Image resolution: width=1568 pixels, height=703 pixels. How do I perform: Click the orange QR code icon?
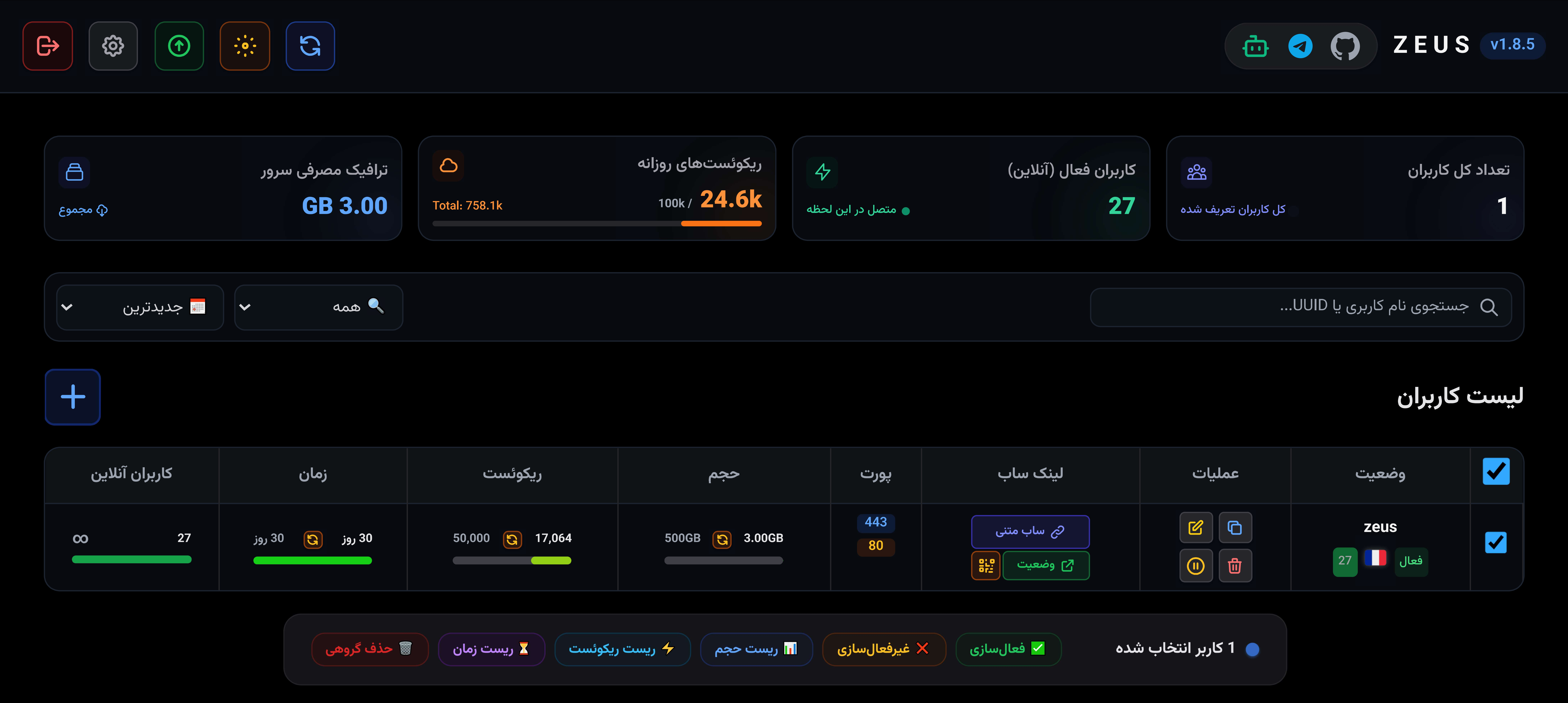[986, 566]
